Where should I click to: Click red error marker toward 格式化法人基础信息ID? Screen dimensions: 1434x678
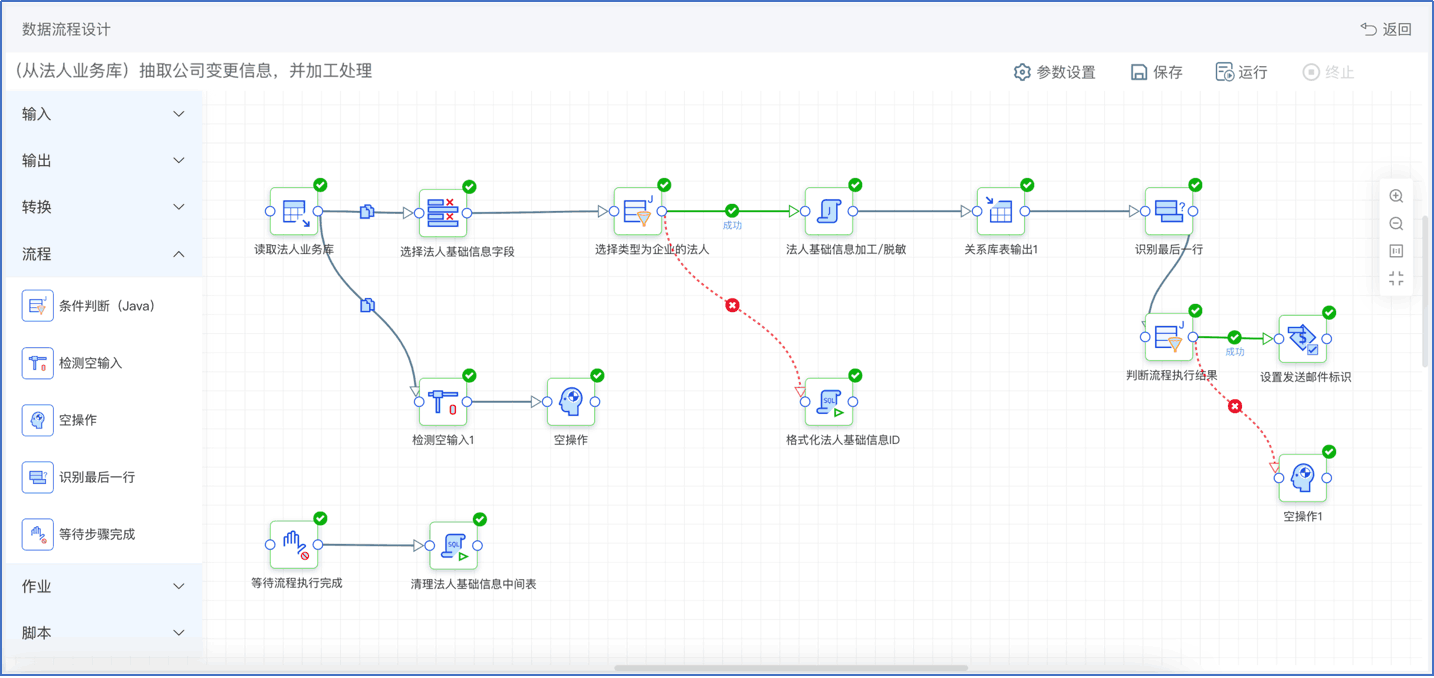[732, 305]
